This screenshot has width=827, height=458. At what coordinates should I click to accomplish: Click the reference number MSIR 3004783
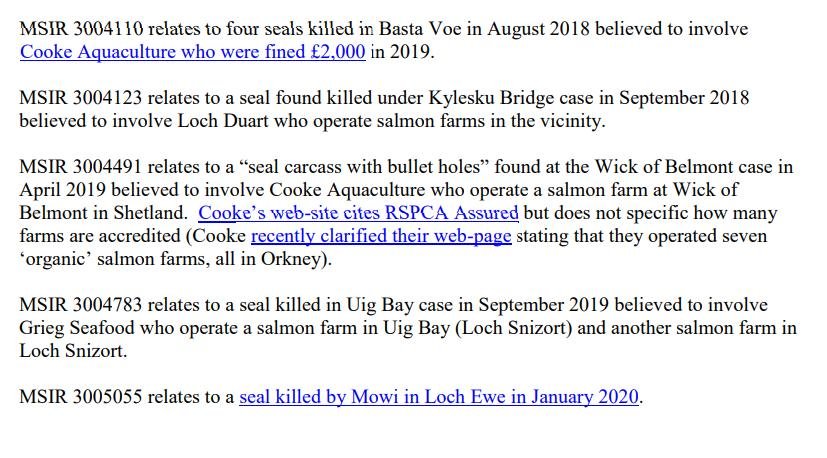(83, 305)
